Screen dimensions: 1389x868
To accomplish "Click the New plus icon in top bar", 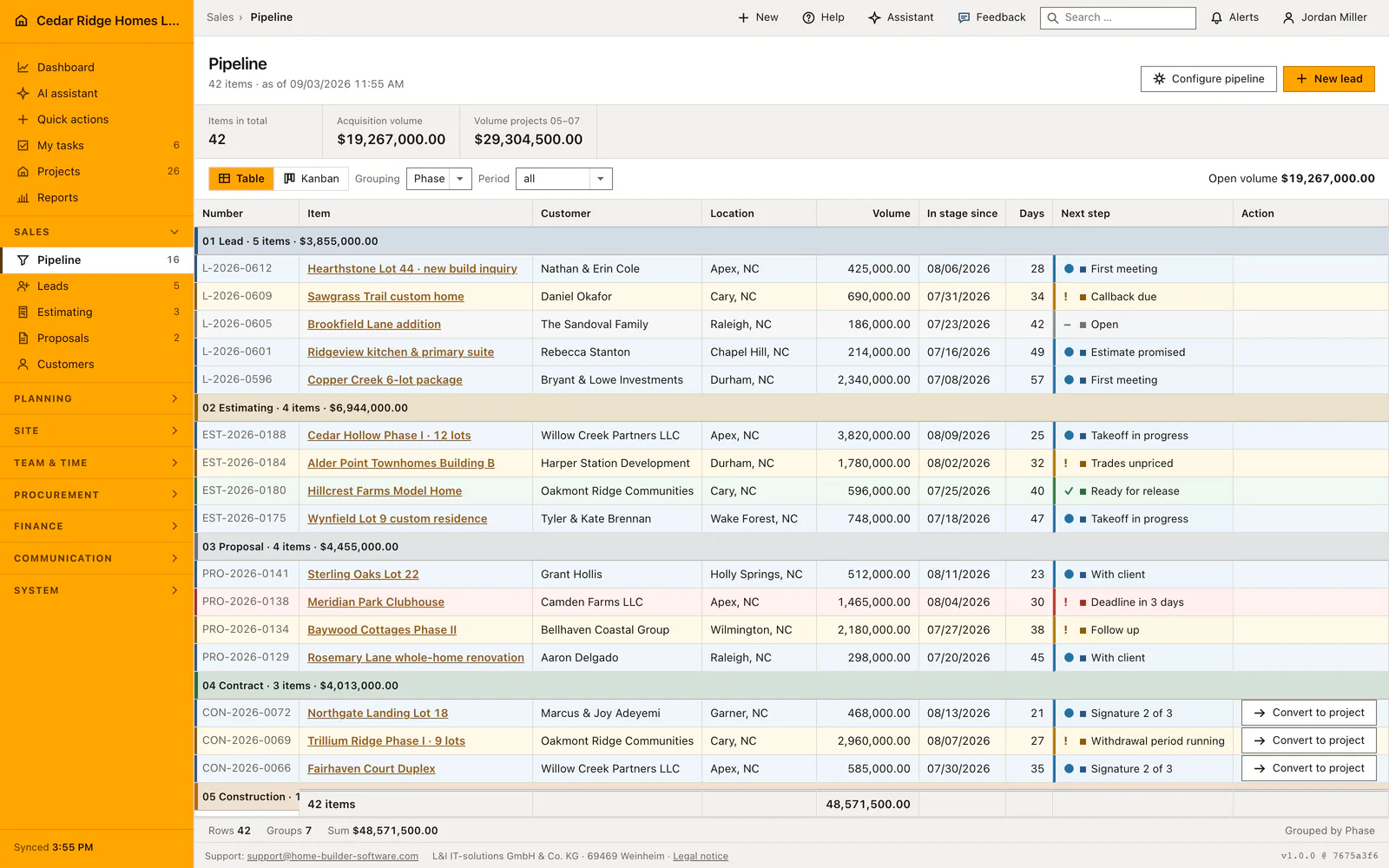I will (743, 17).
